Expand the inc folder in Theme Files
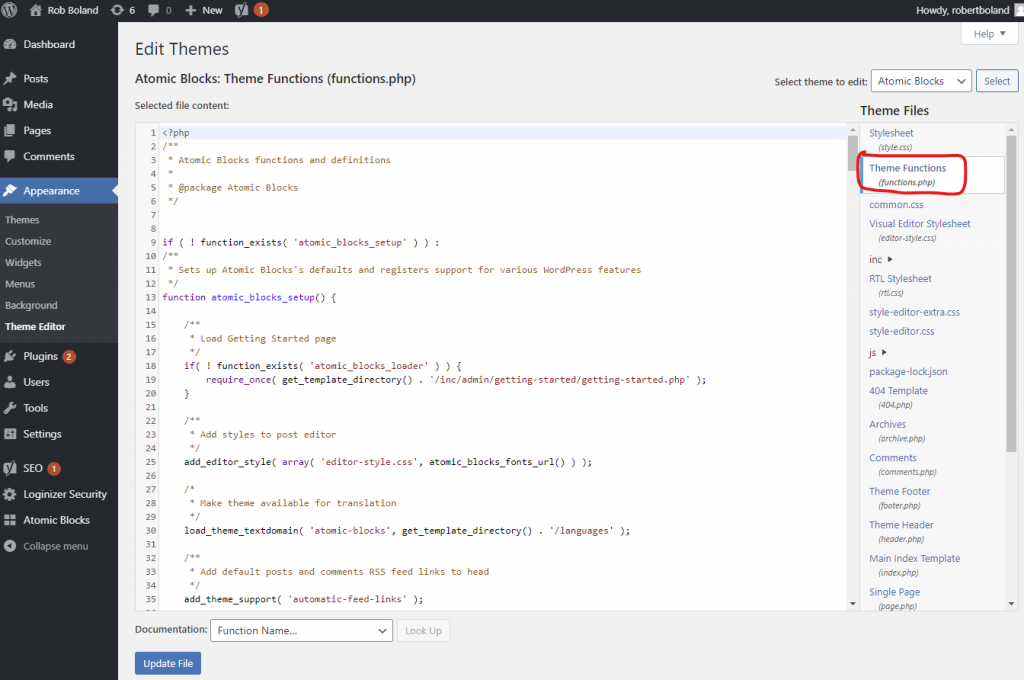This screenshot has height=680, width=1024. pos(881,260)
